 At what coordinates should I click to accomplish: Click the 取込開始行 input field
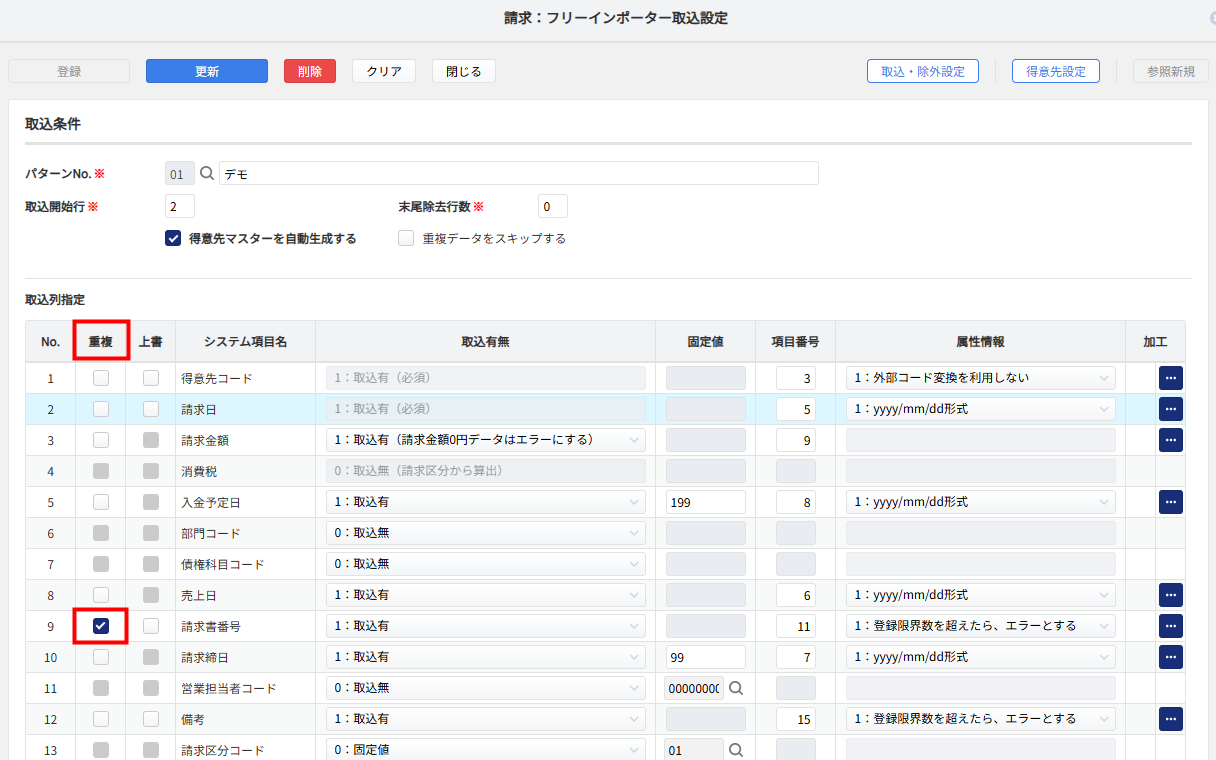pos(180,207)
